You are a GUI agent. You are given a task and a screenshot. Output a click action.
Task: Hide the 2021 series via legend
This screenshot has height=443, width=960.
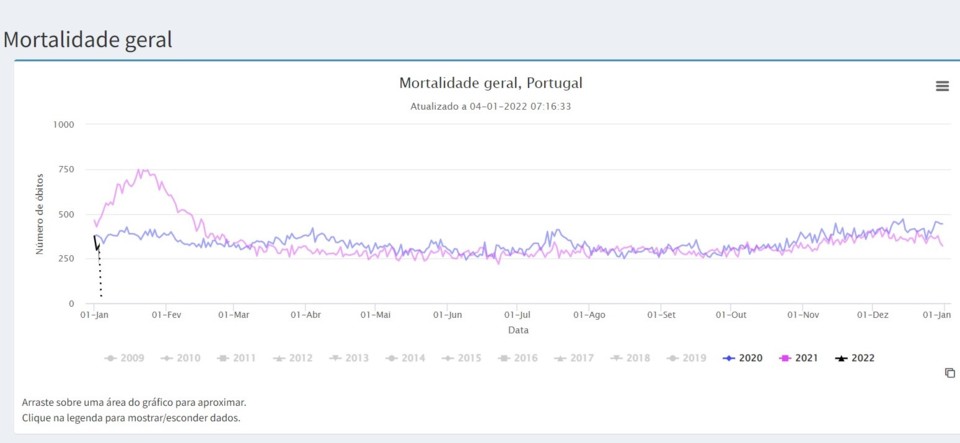[x=799, y=358]
